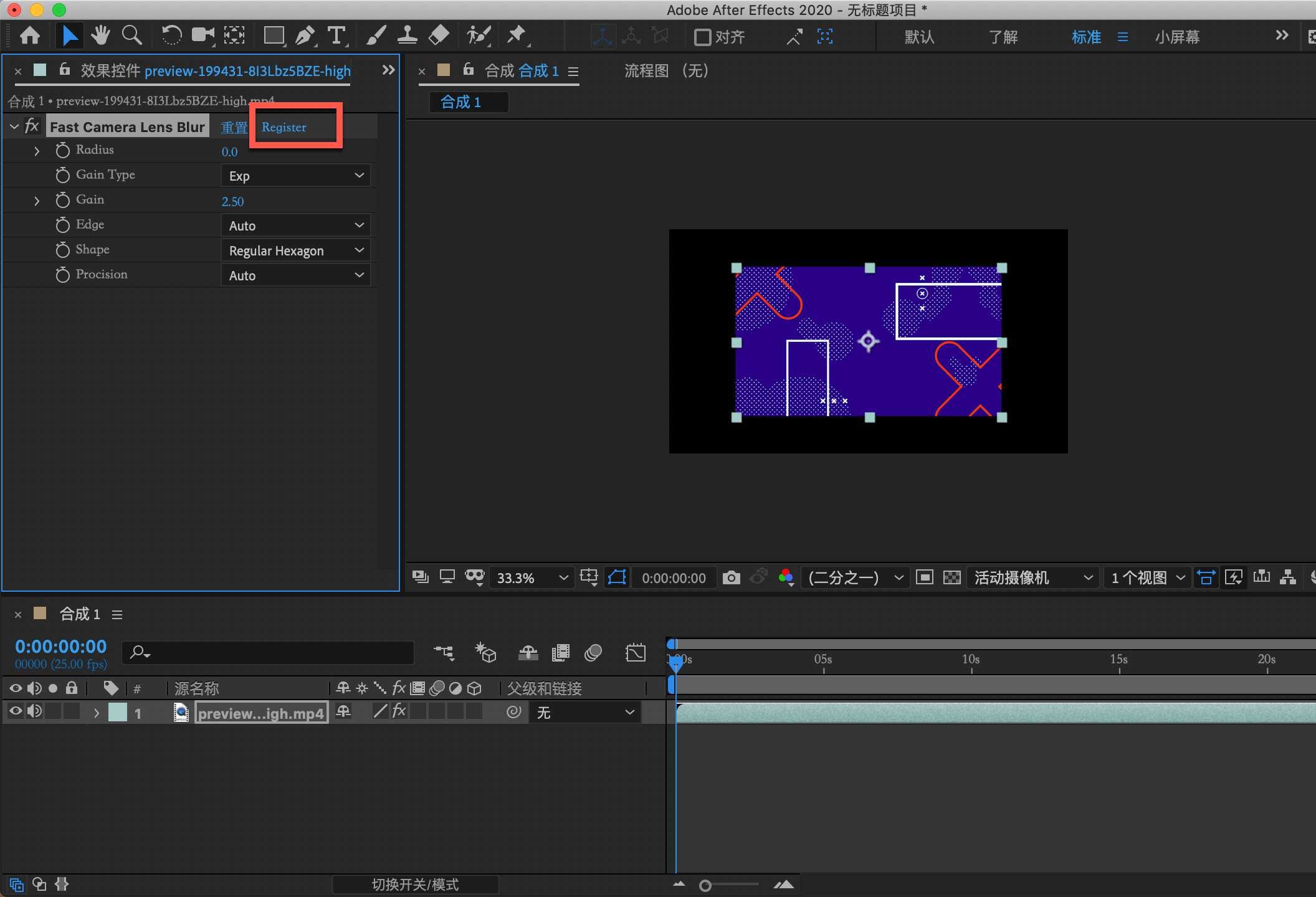Toggle the fx effect enable switch
Screen dimensions: 1316x897
[32, 126]
